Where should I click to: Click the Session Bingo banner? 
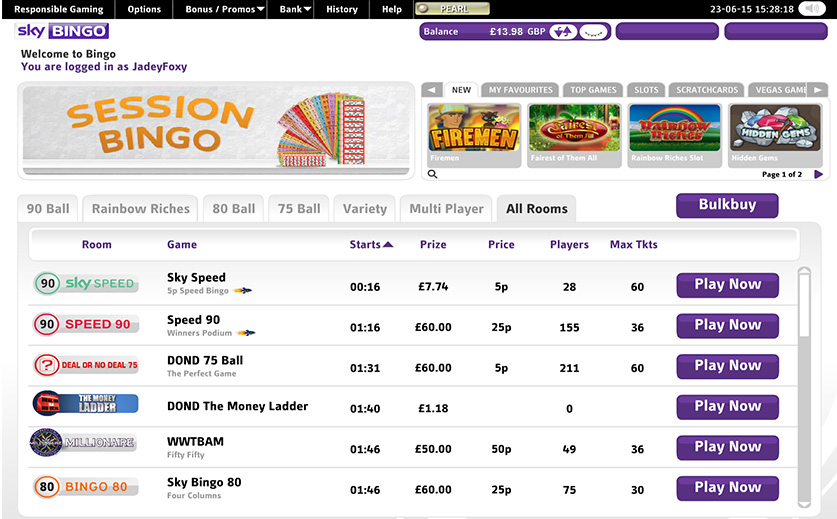(x=216, y=131)
